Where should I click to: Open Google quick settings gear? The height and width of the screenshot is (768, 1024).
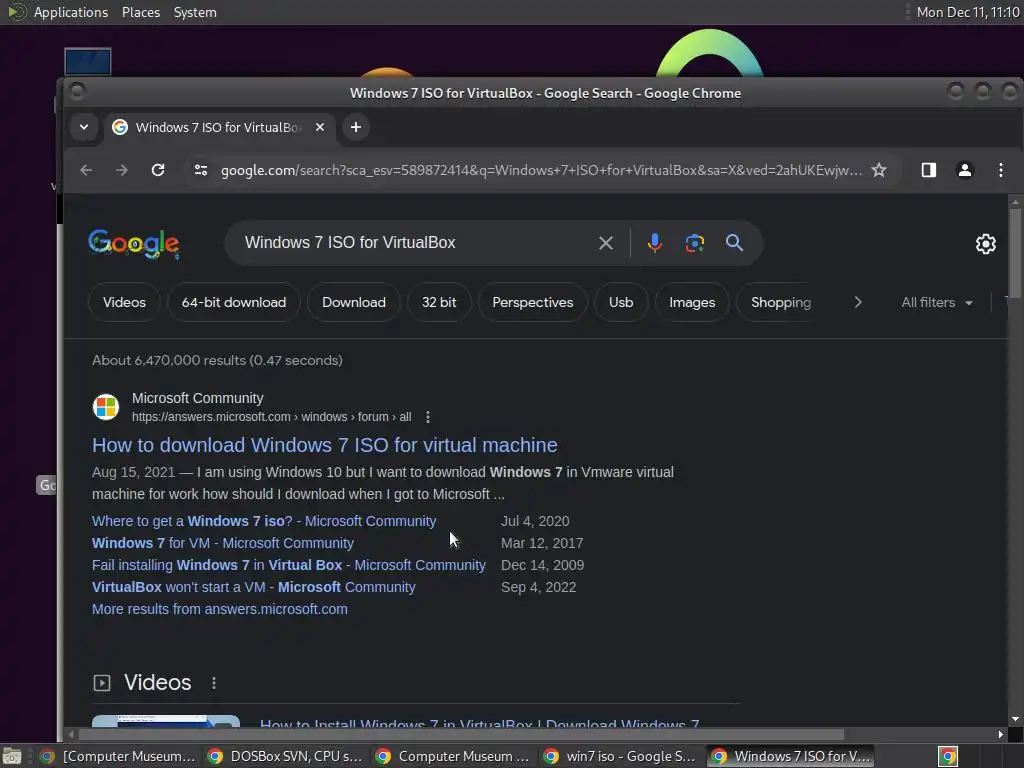click(985, 244)
